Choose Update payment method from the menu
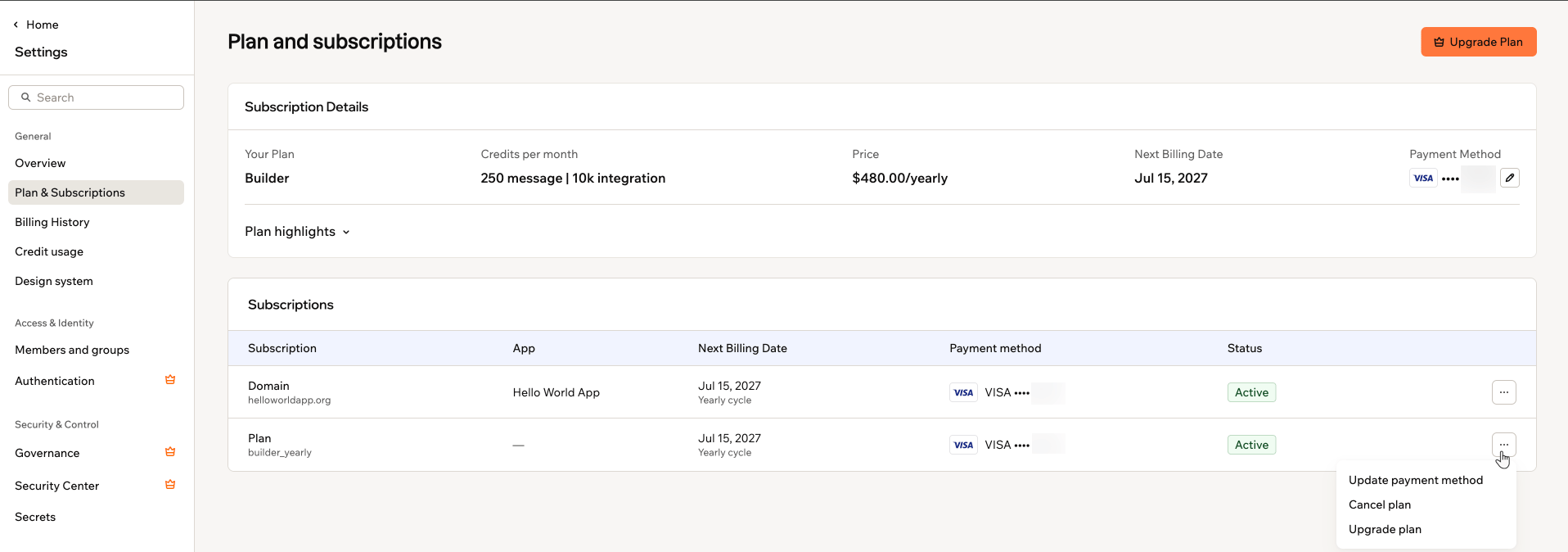This screenshot has width=1568, height=552. [1416, 480]
